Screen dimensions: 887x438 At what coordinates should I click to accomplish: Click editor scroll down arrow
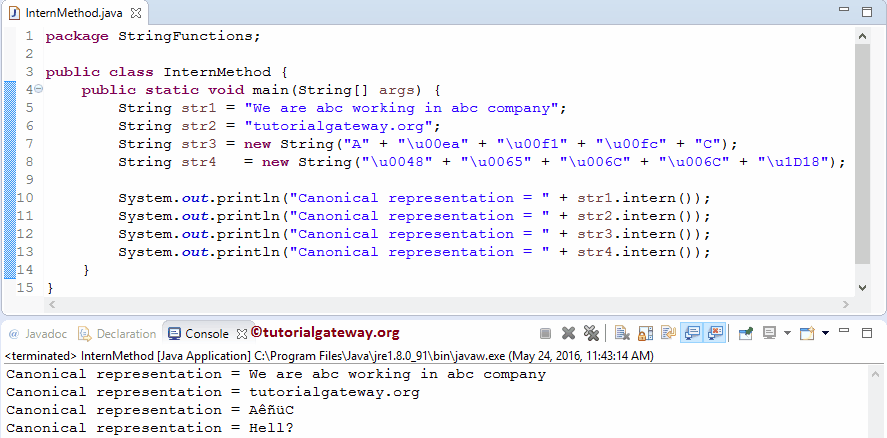862,287
